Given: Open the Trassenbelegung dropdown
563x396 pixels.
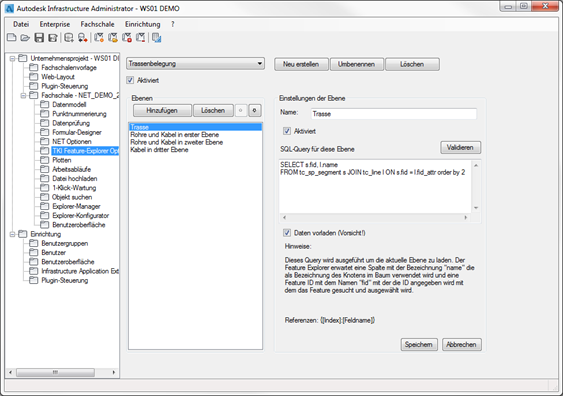Looking at the screenshot, I should click(x=195, y=64).
